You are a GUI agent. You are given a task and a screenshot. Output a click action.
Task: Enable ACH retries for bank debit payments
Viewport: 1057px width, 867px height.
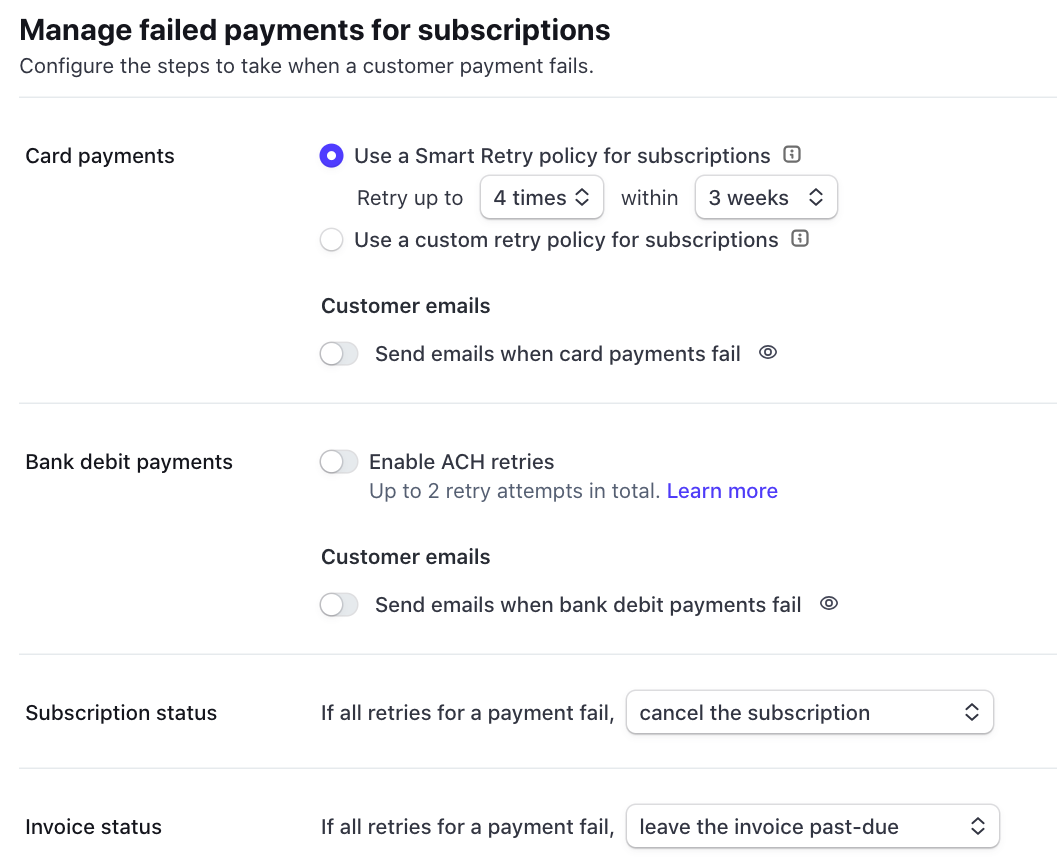(339, 461)
